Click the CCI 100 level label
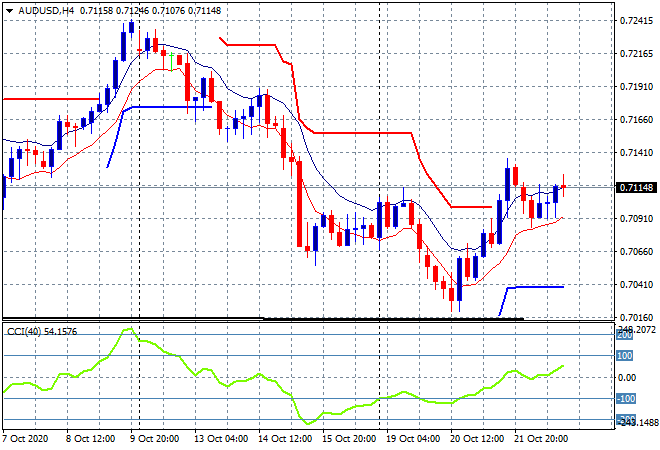Viewport: 660px width, 450px height. (624, 356)
